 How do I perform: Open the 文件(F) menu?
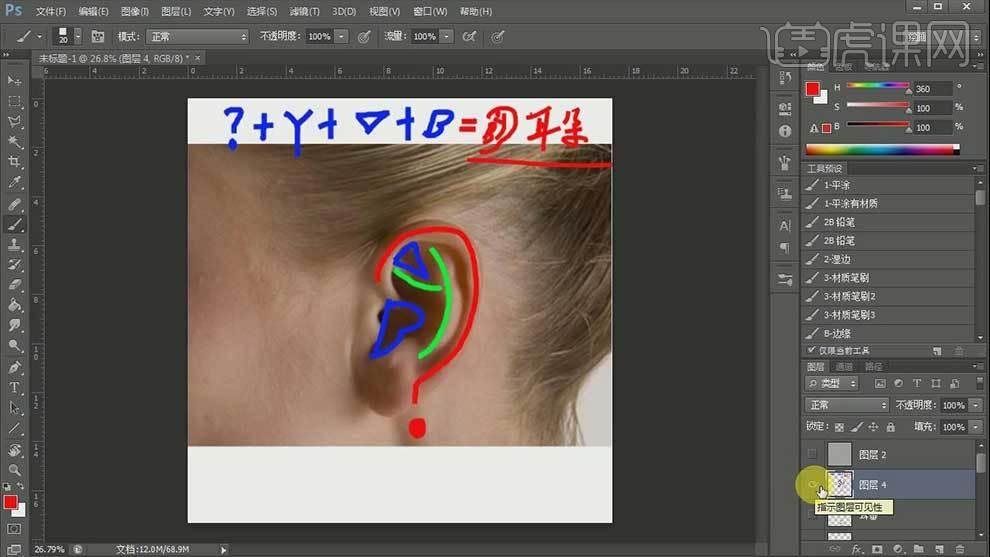[x=51, y=11]
